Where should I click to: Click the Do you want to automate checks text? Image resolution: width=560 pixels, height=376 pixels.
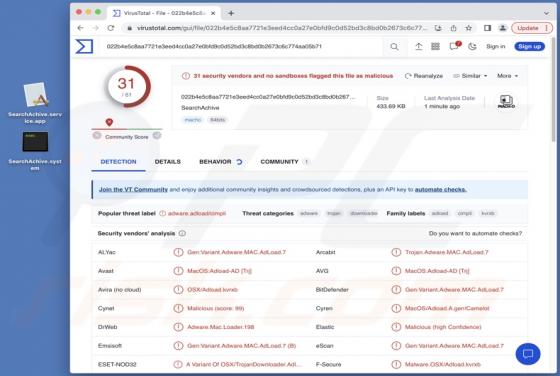(475, 233)
